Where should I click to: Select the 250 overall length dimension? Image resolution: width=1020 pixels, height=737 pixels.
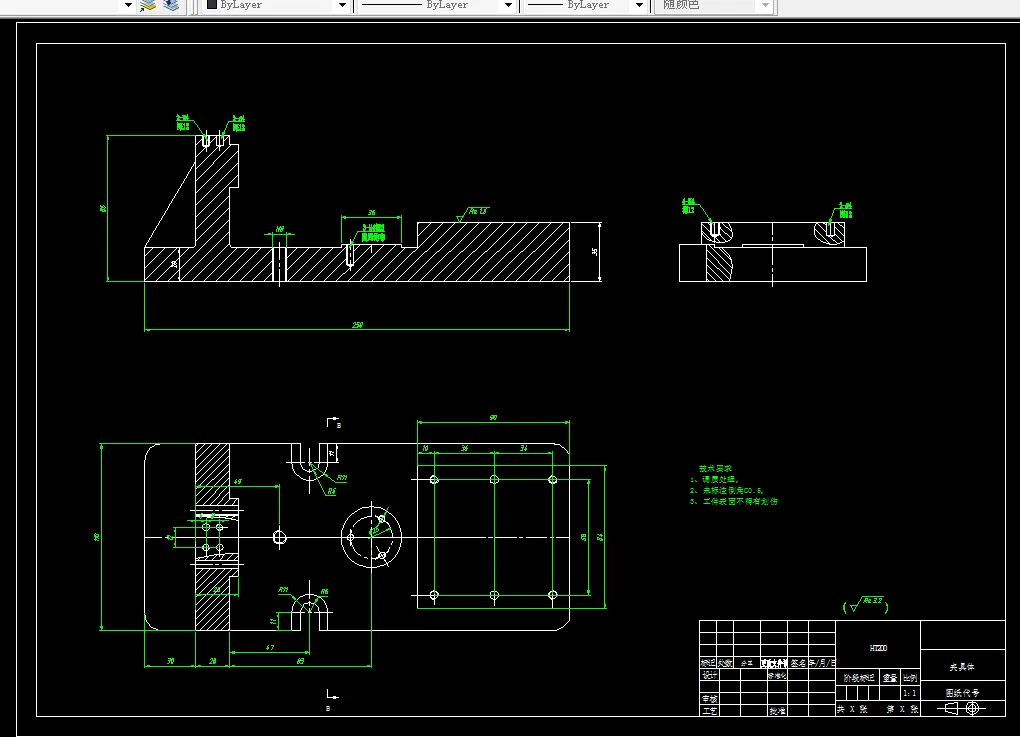click(x=357, y=325)
